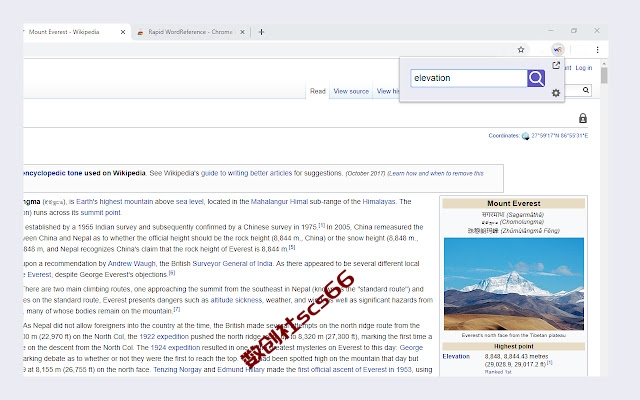Open the Chrome three-dot menu
The image size is (640, 400).
[598, 50]
